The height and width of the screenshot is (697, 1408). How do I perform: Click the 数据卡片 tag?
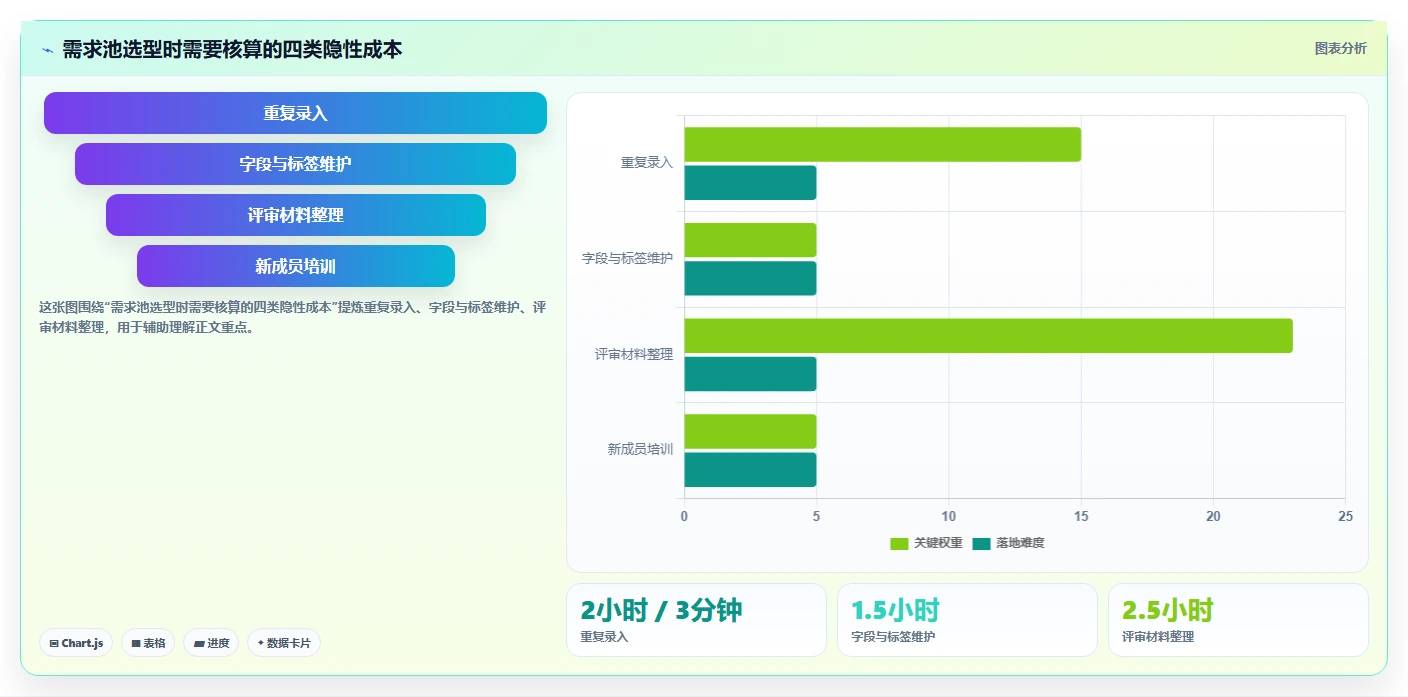284,643
